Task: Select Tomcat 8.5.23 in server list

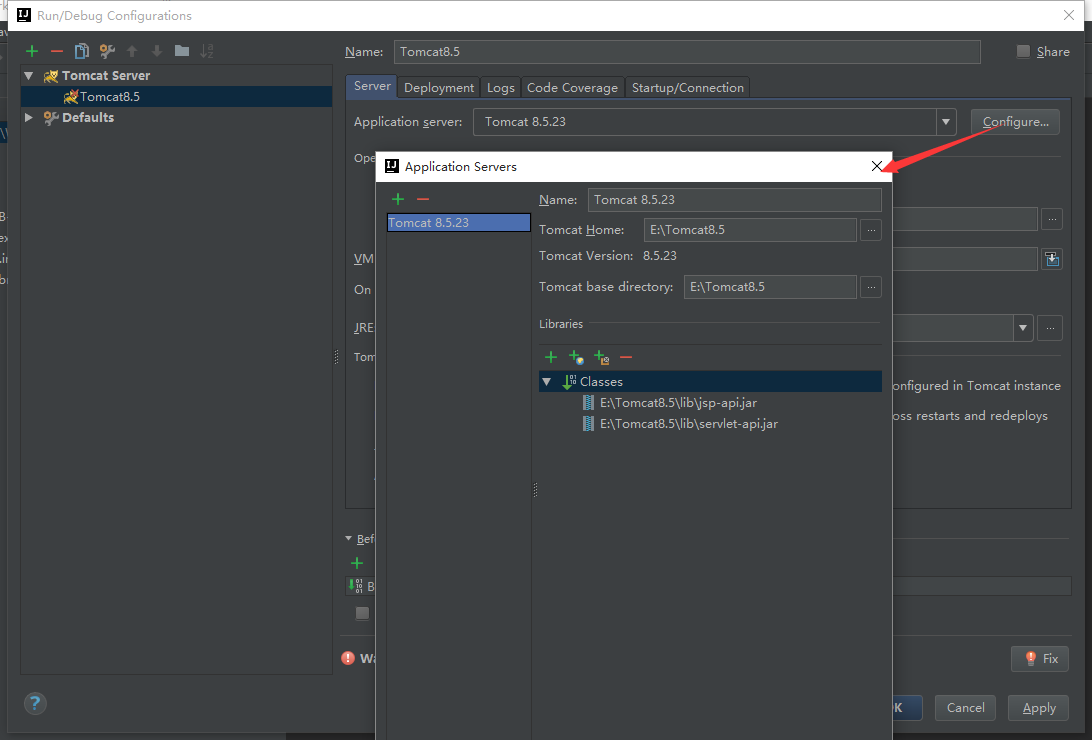Action: click(x=458, y=223)
